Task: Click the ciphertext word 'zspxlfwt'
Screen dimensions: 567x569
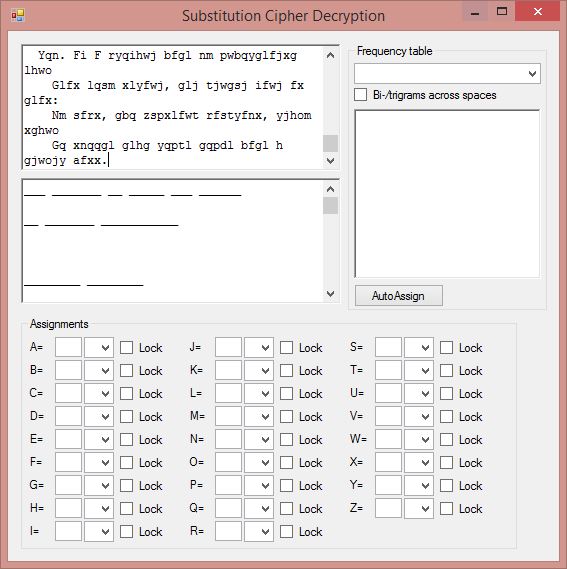Action: (x=171, y=115)
